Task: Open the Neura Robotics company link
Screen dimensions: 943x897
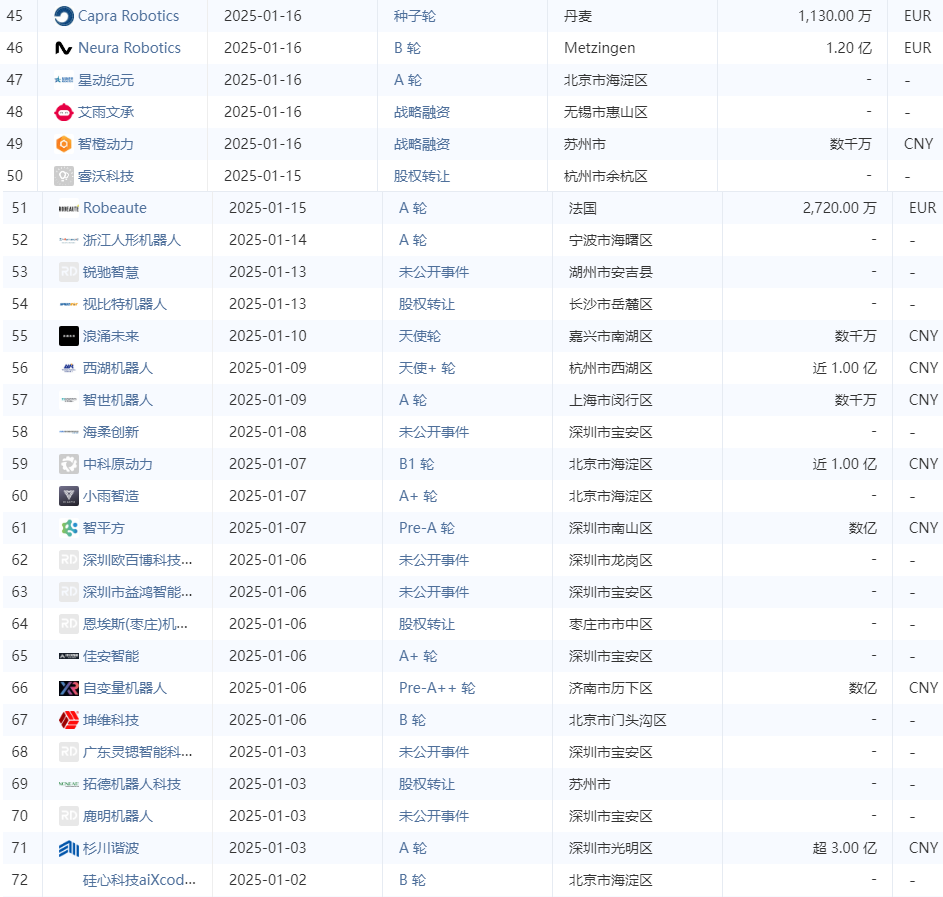Action: [x=129, y=48]
